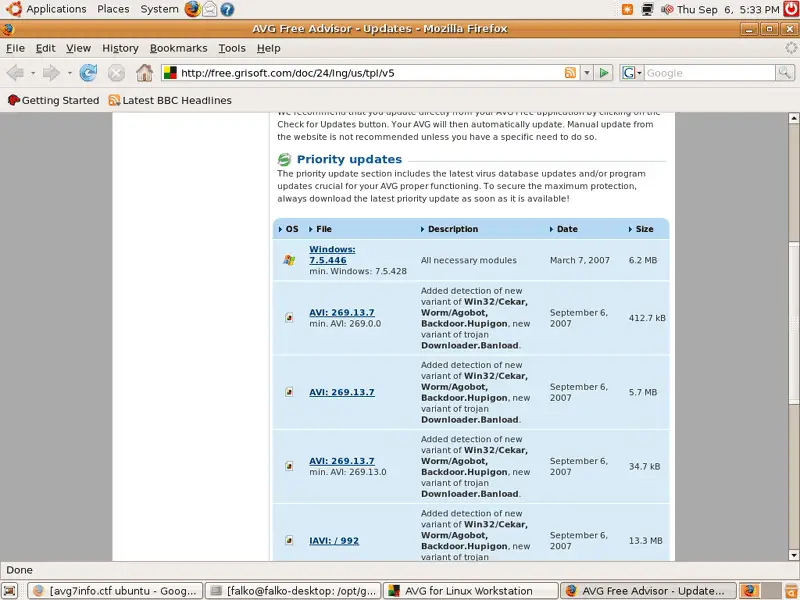This screenshot has width=800, height=600.
Task: Open the Back button history dropdown
Action: click(x=33, y=73)
